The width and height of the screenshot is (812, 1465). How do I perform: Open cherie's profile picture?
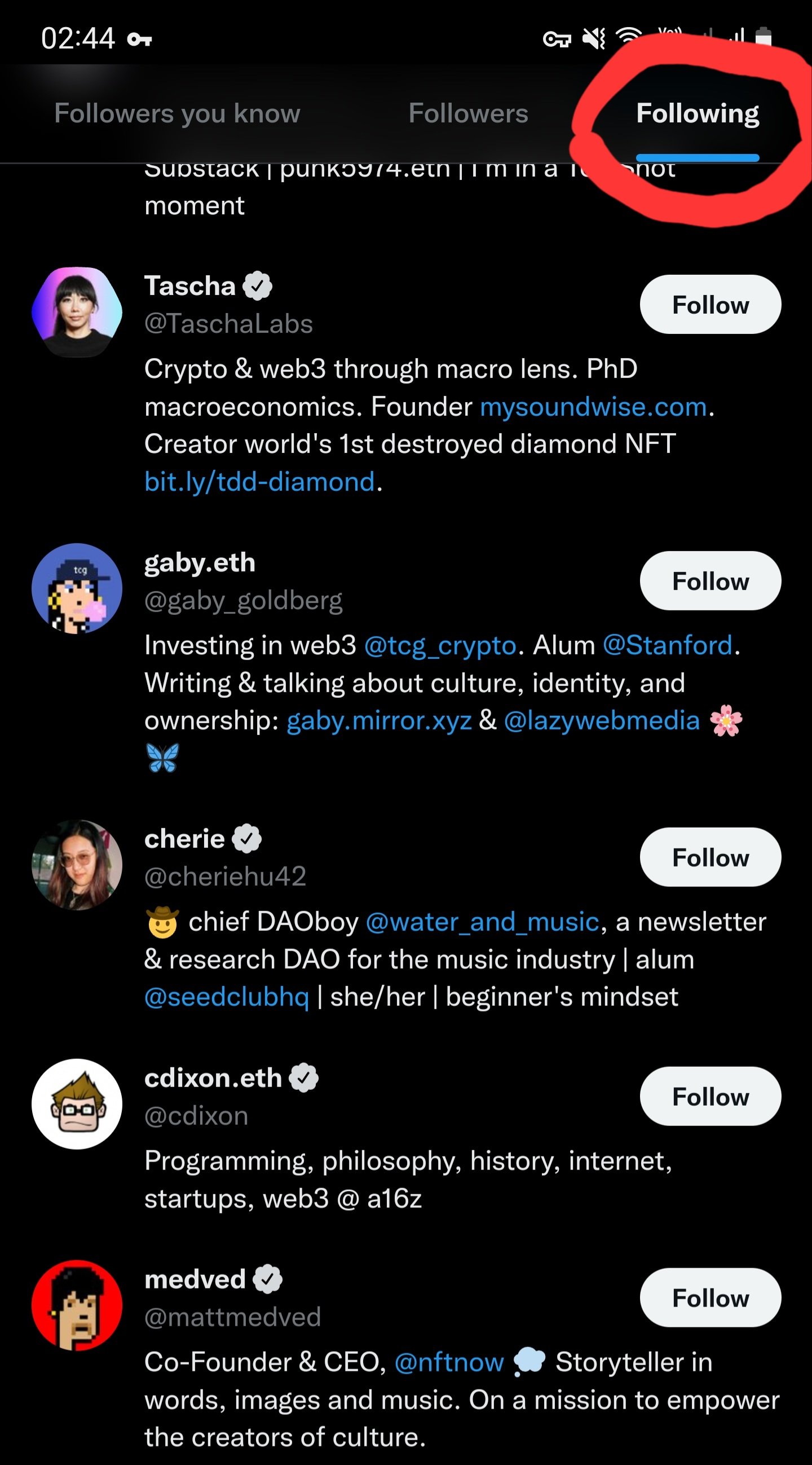(77, 864)
